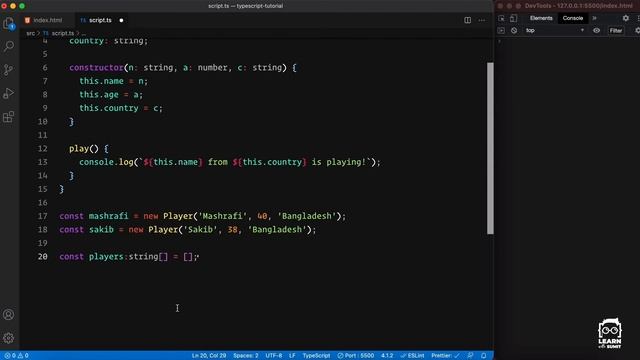The width and height of the screenshot is (640, 360).
Task: Click the number 38 on line 18
Action: [x=232, y=229]
